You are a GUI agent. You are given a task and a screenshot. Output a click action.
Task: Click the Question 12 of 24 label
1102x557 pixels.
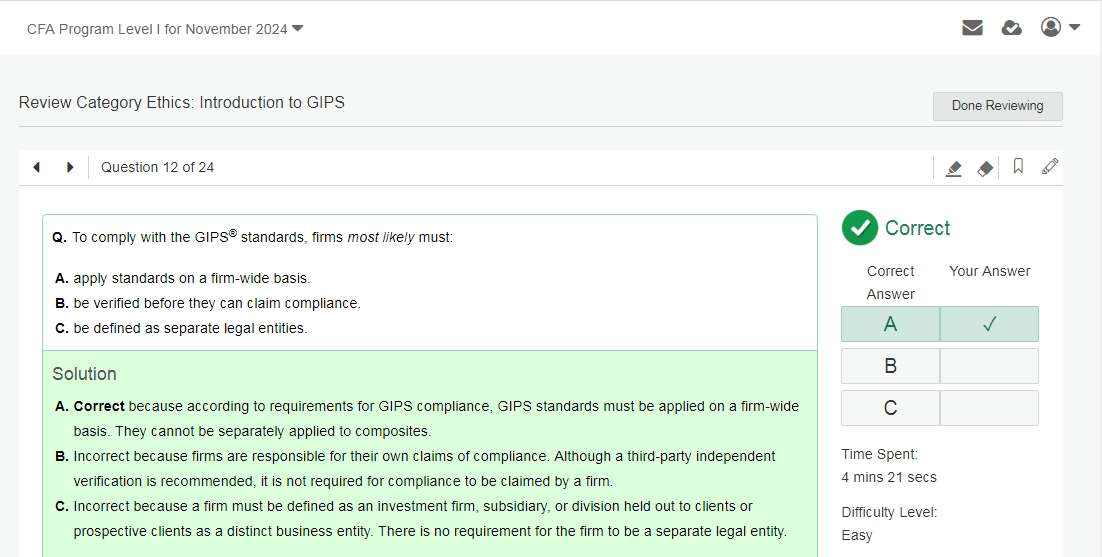pos(157,167)
